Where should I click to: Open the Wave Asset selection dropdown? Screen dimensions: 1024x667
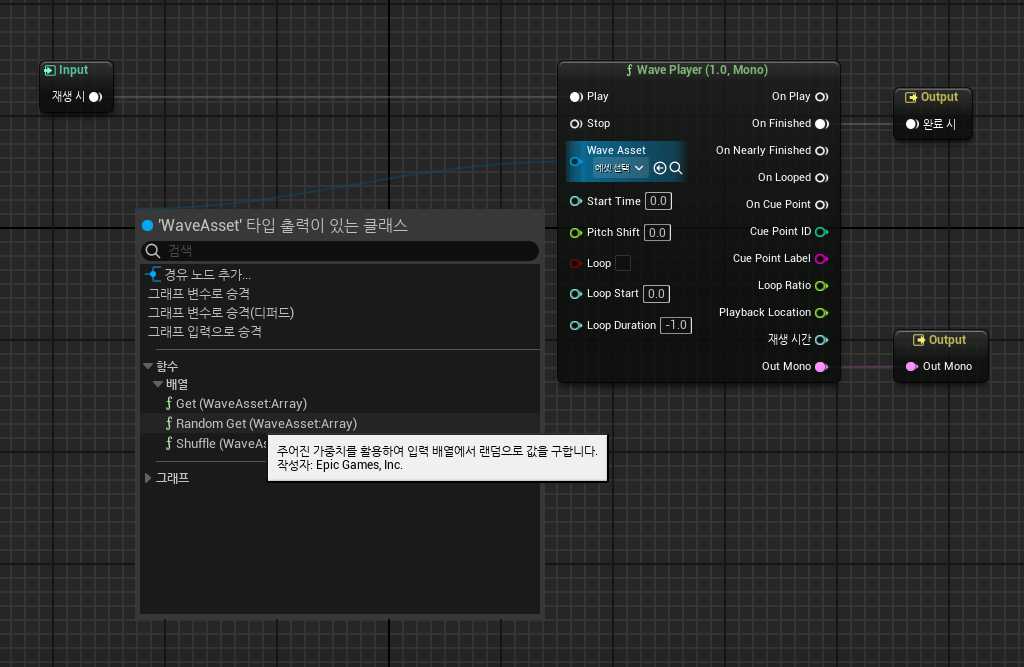pyautogui.click(x=618, y=168)
